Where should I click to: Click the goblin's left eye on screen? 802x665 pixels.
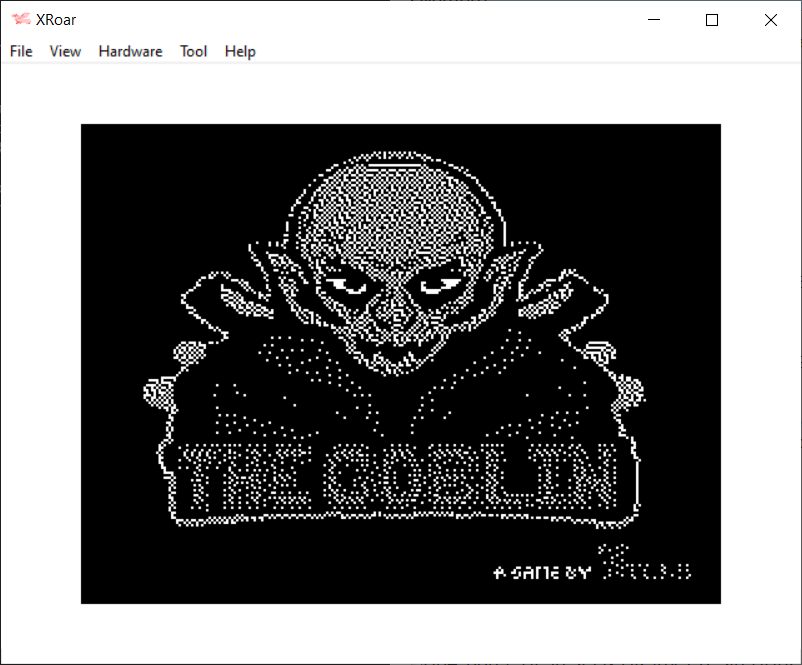[x=350, y=286]
